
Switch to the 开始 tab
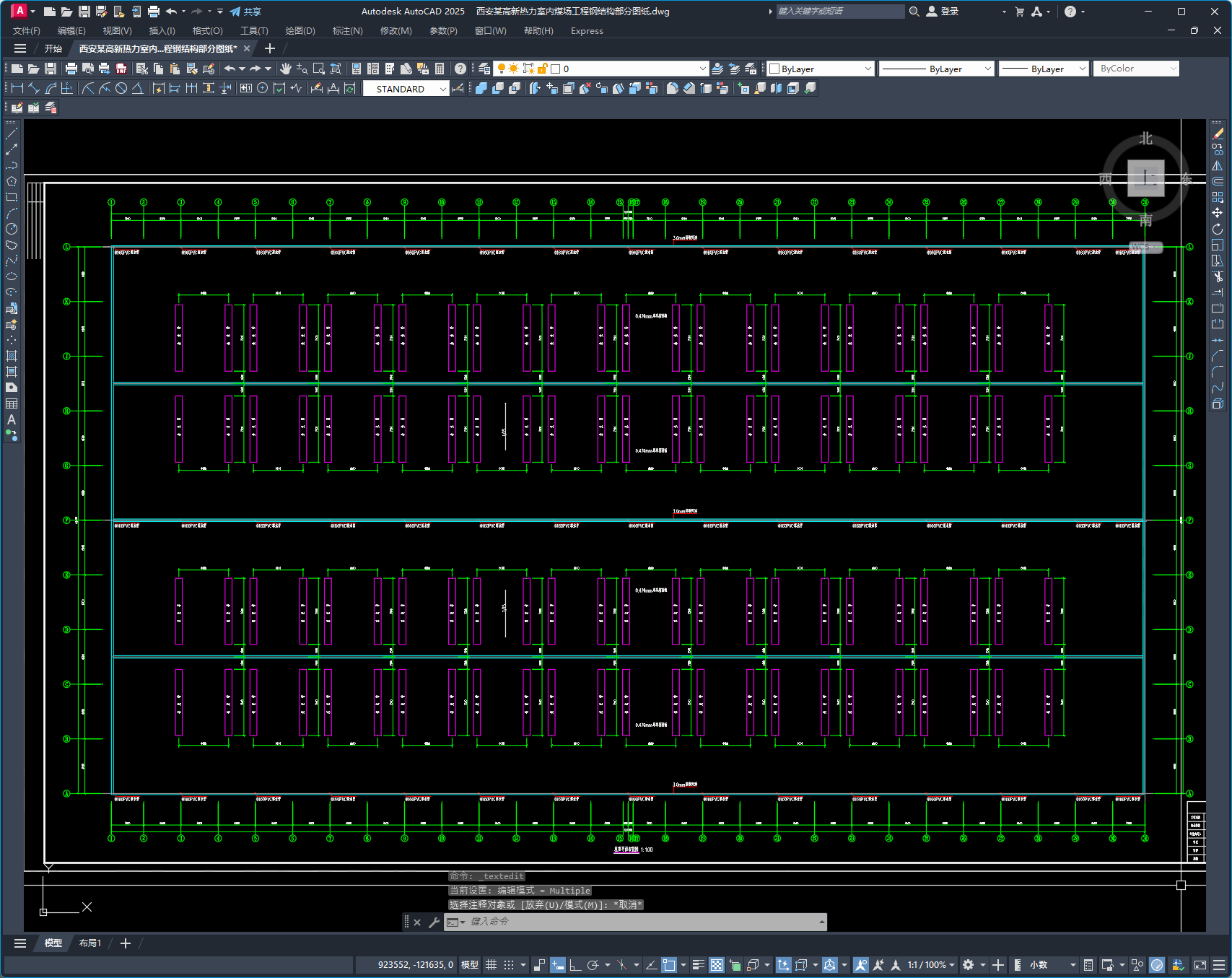point(53,48)
